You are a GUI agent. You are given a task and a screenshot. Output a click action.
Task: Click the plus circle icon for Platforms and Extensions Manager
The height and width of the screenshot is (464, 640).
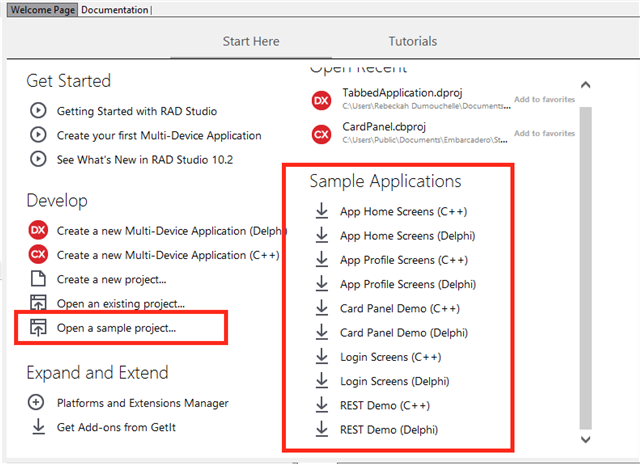coord(36,402)
